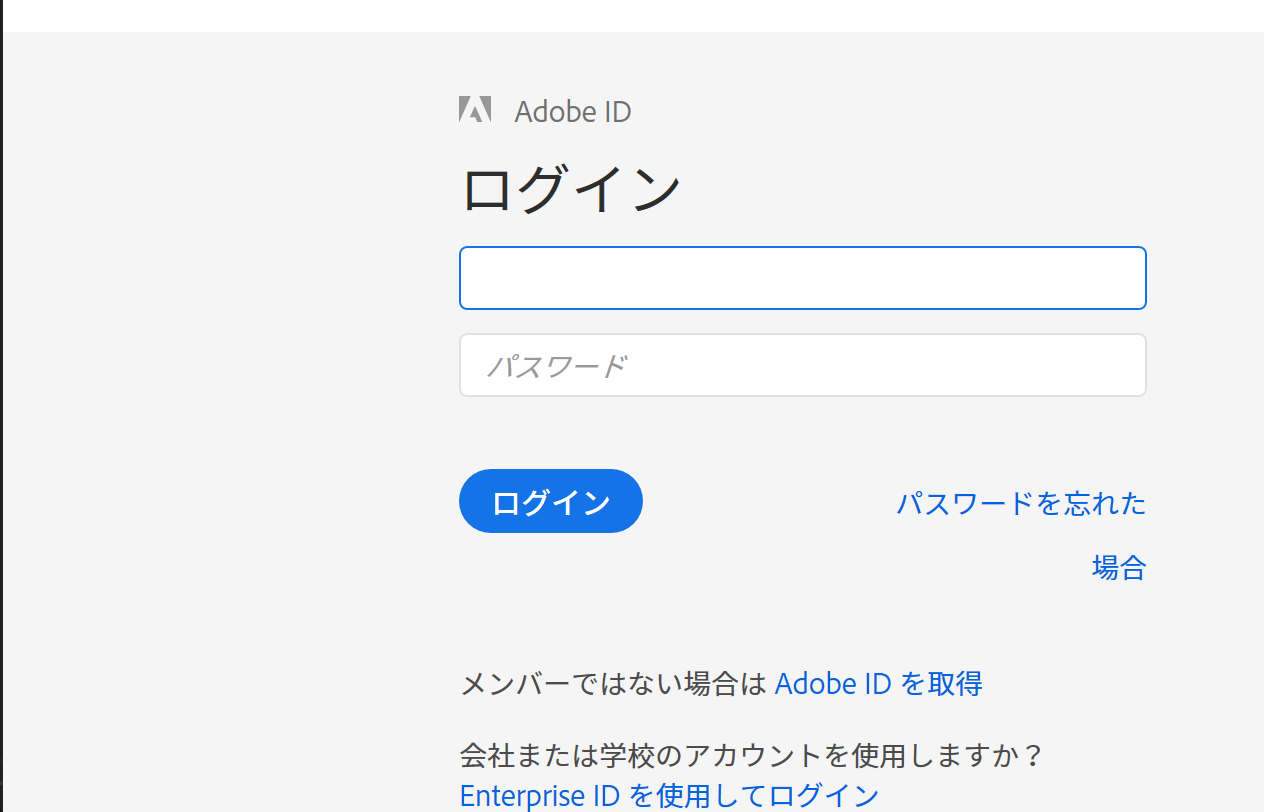Screen dimensions: 1264x812
Task: Click the "会社または学校のアカウントを使用しますか？" text
Action: pos(752,755)
